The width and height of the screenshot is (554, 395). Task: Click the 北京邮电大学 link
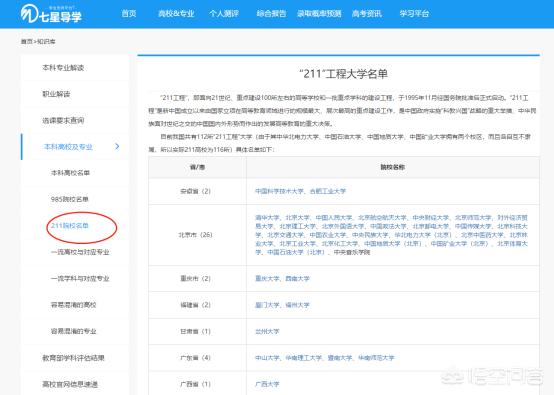[430, 226]
